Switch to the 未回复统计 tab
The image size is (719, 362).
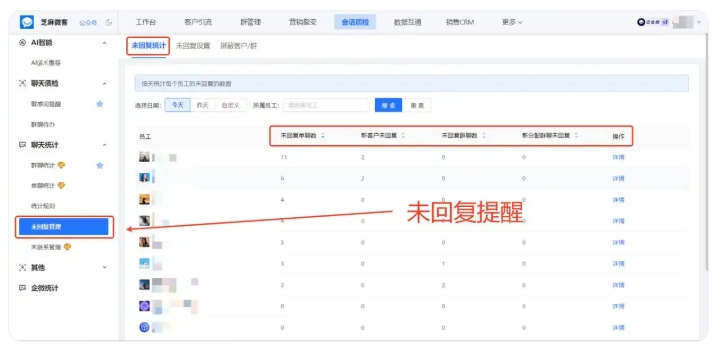pyautogui.click(x=149, y=45)
